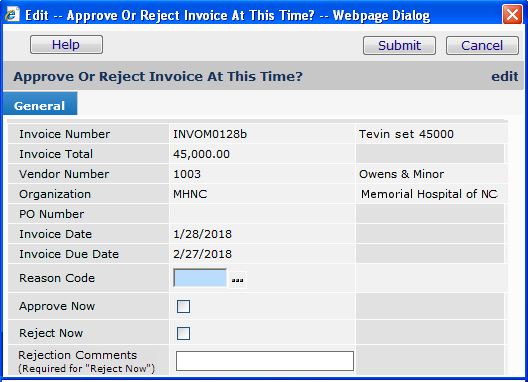This screenshot has width=528, height=382.
Task: Click the Invoice Date 1/28/2018 value
Action: 202,234
